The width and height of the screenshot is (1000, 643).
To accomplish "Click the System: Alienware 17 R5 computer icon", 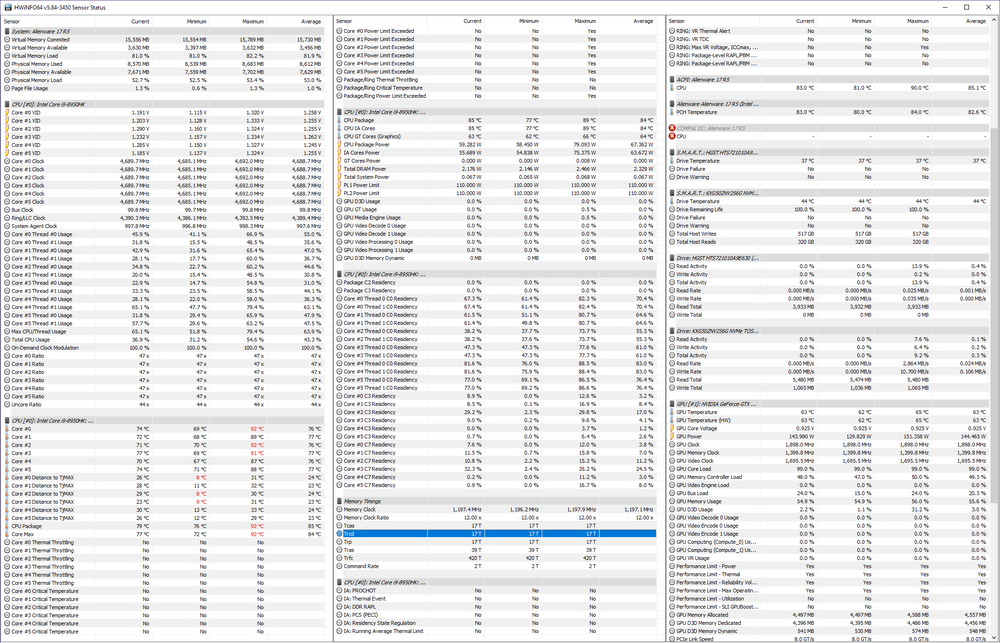I will pos(6,31).
